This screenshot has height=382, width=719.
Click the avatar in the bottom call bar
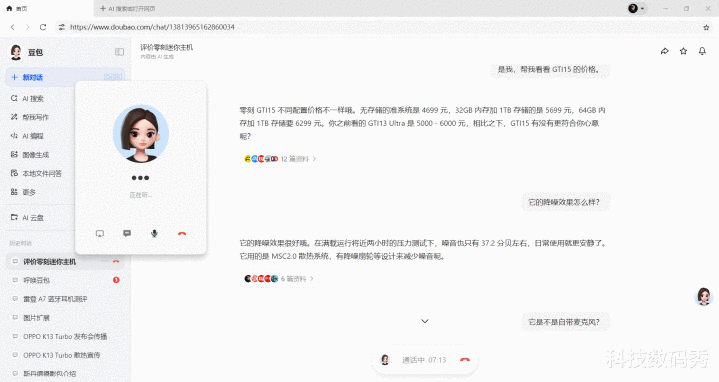(385, 360)
